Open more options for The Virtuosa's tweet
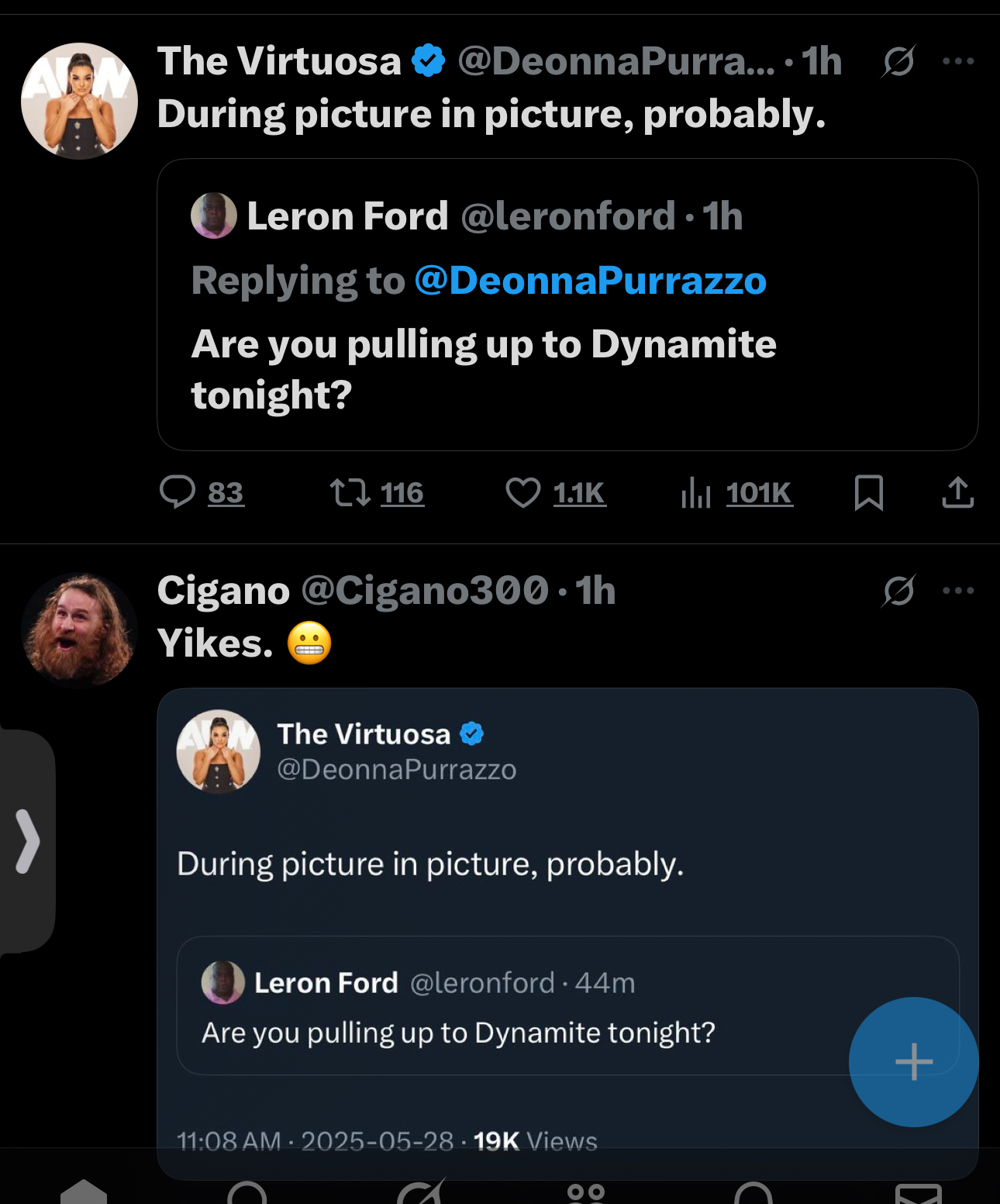This screenshot has height=1204, width=1000. point(958,61)
